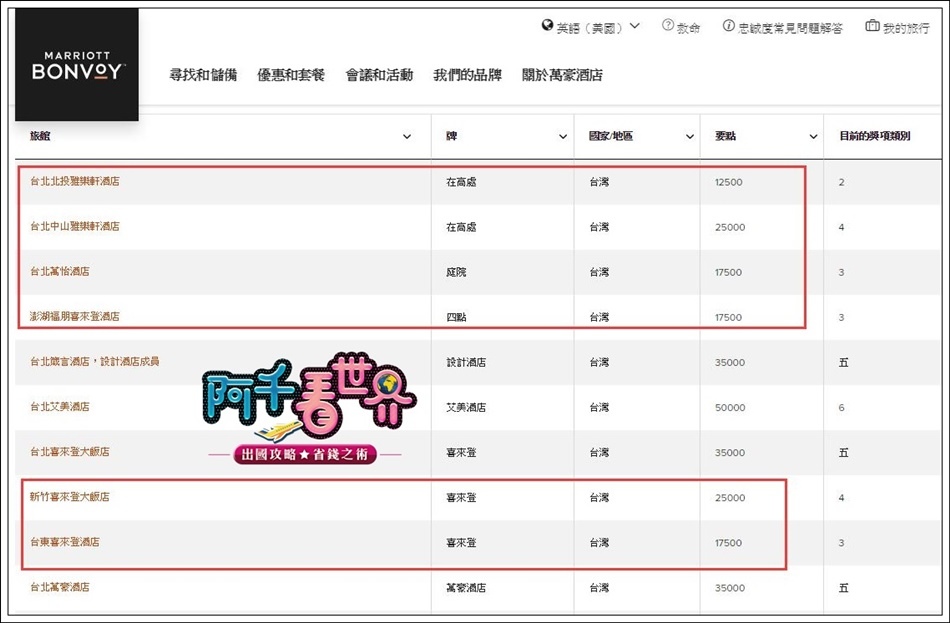Open 優惠和套餐 menu
This screenshot has width=950, height=623.
pyautogui.click(x=291, y=75)
